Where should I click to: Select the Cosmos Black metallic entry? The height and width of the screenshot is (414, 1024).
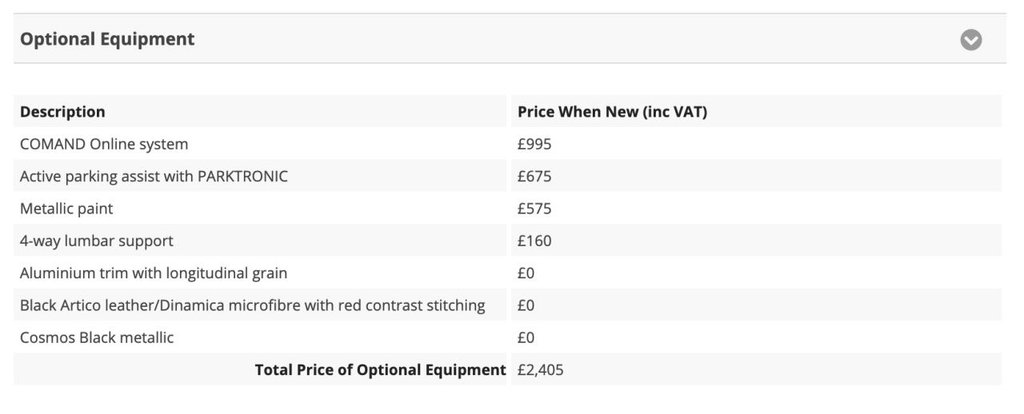(x=97, y=338)
